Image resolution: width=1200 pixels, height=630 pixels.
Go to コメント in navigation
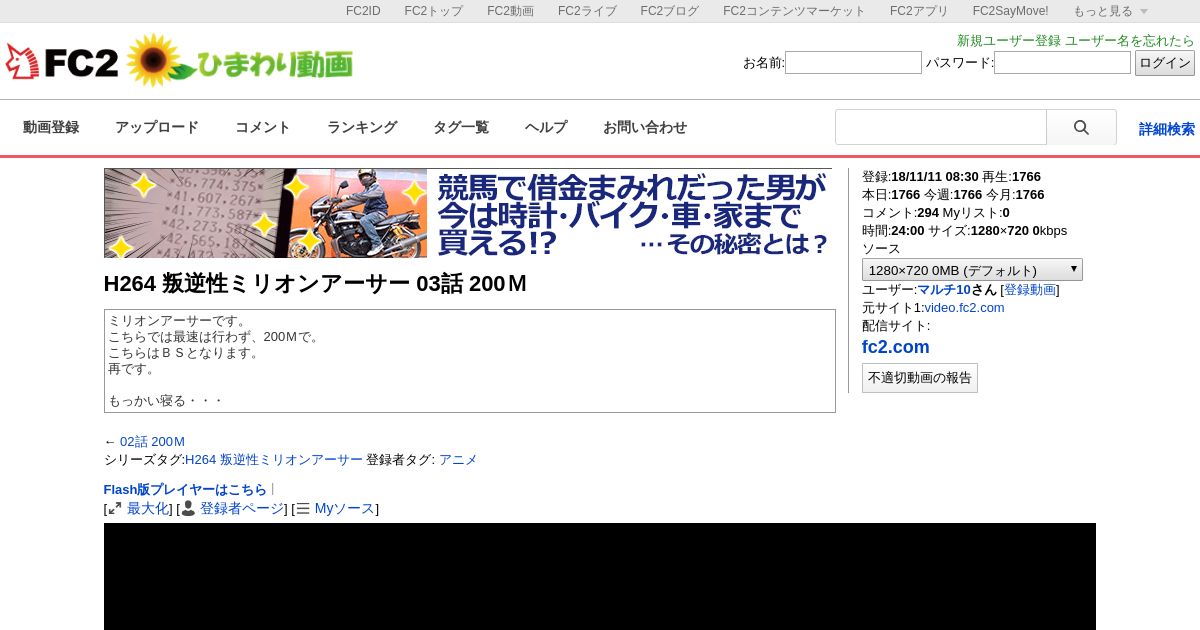click(263, 128)
